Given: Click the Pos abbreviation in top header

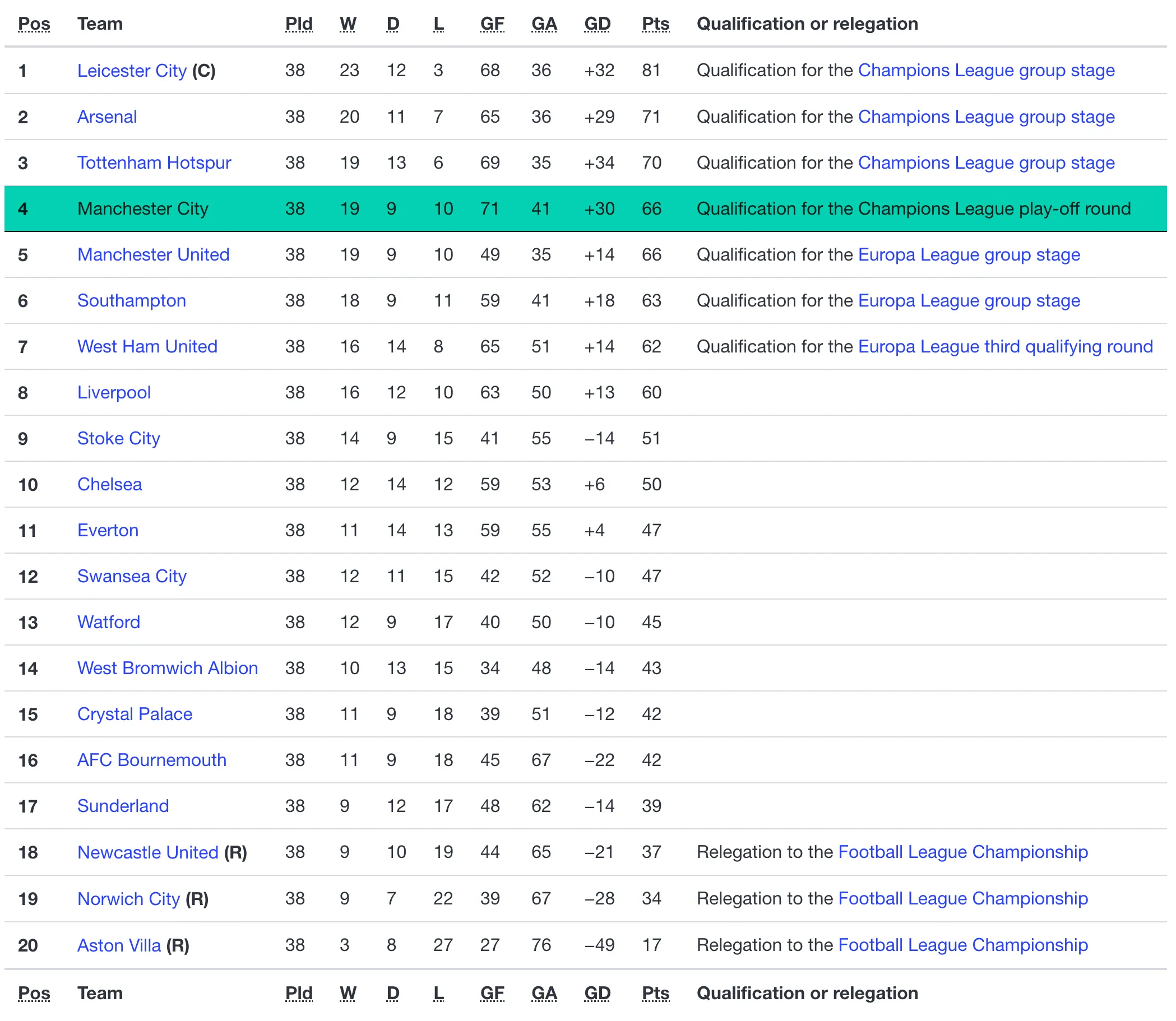Looking at the screenshot, I should (x=34, y=24).
